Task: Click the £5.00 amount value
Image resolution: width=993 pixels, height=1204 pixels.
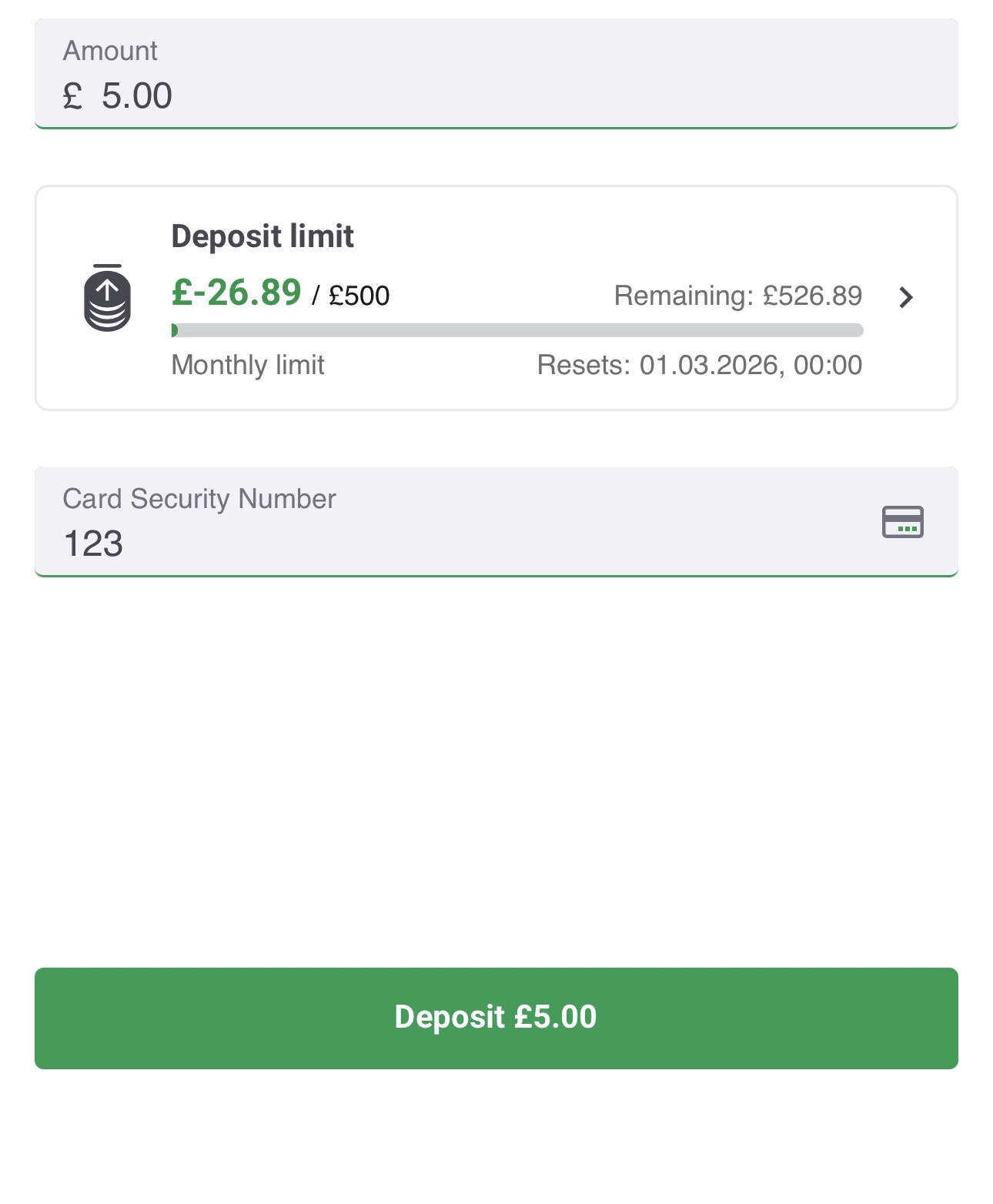Action: 137,95
